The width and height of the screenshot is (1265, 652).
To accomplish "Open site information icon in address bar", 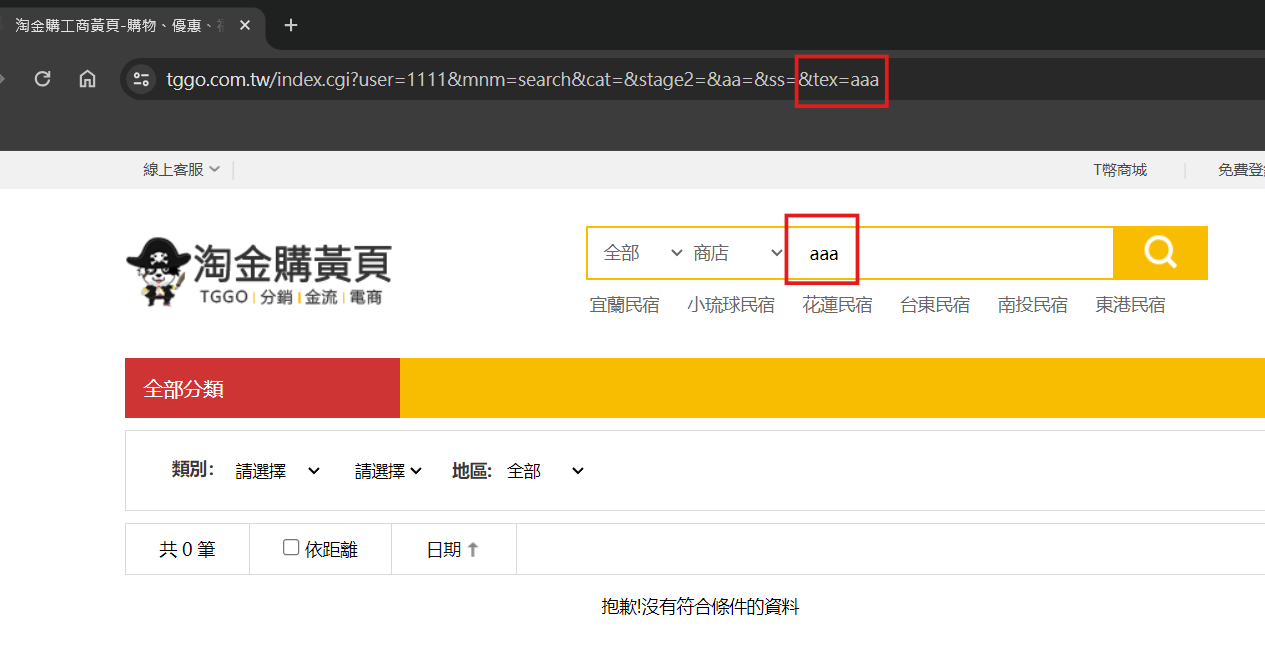I will point(141,79).
